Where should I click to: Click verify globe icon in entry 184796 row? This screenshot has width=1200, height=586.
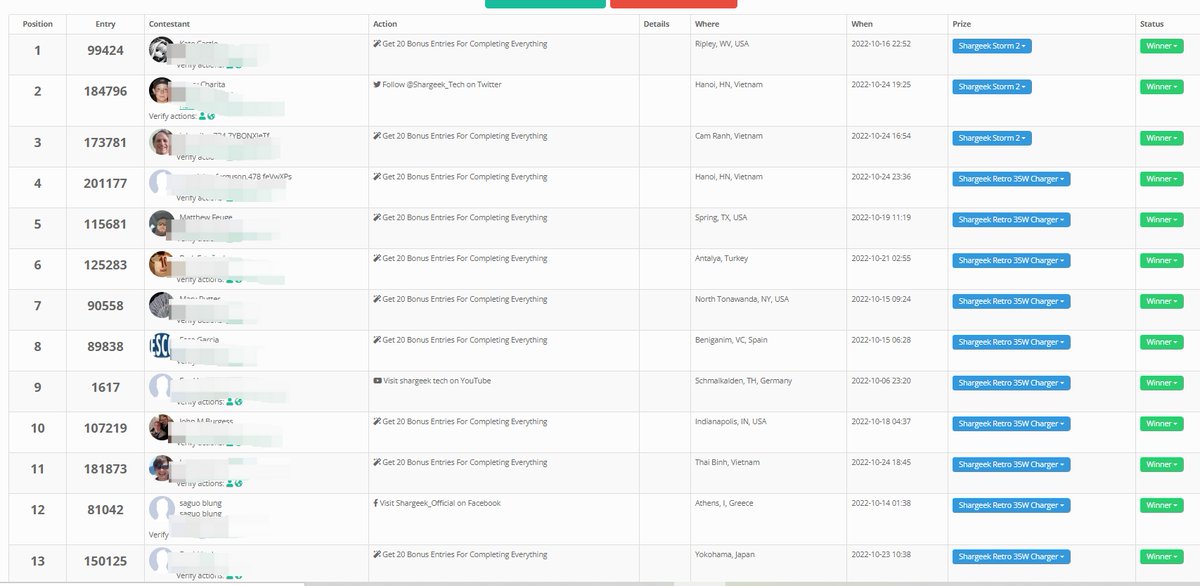tap(212, 116)
